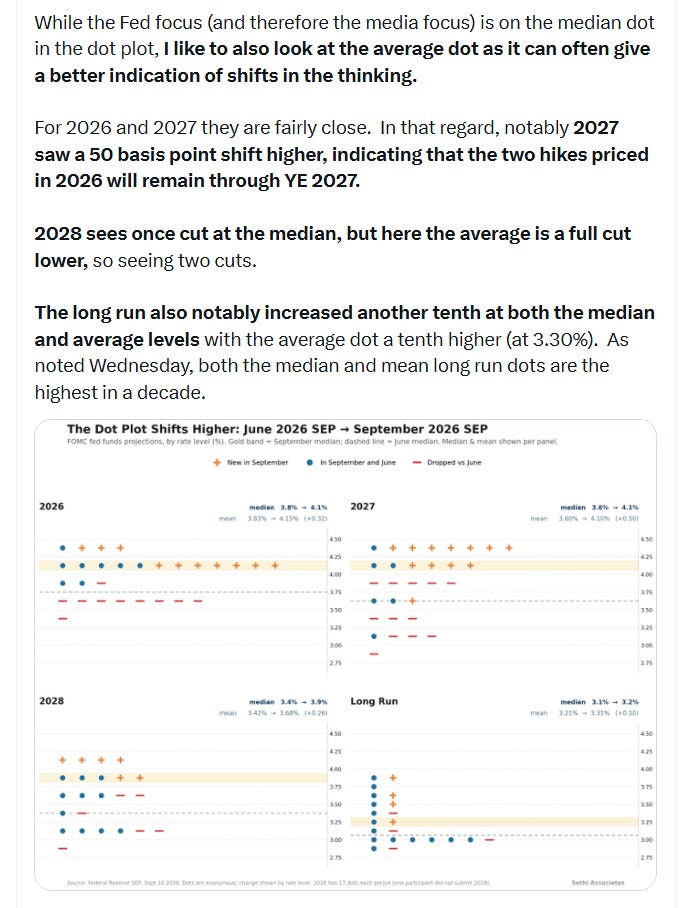681x908 pixels.
Task: Select the "Long Run" panel heading
Action: [374, 701]
